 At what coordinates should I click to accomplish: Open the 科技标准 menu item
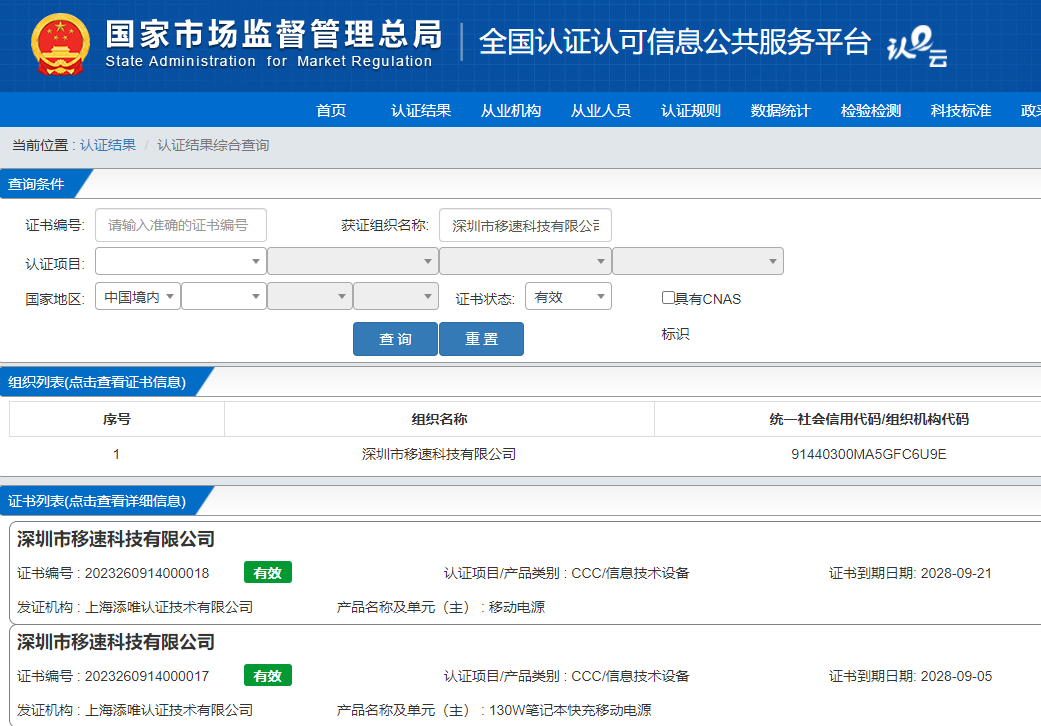pyautogui.click(x=961, y=110)
